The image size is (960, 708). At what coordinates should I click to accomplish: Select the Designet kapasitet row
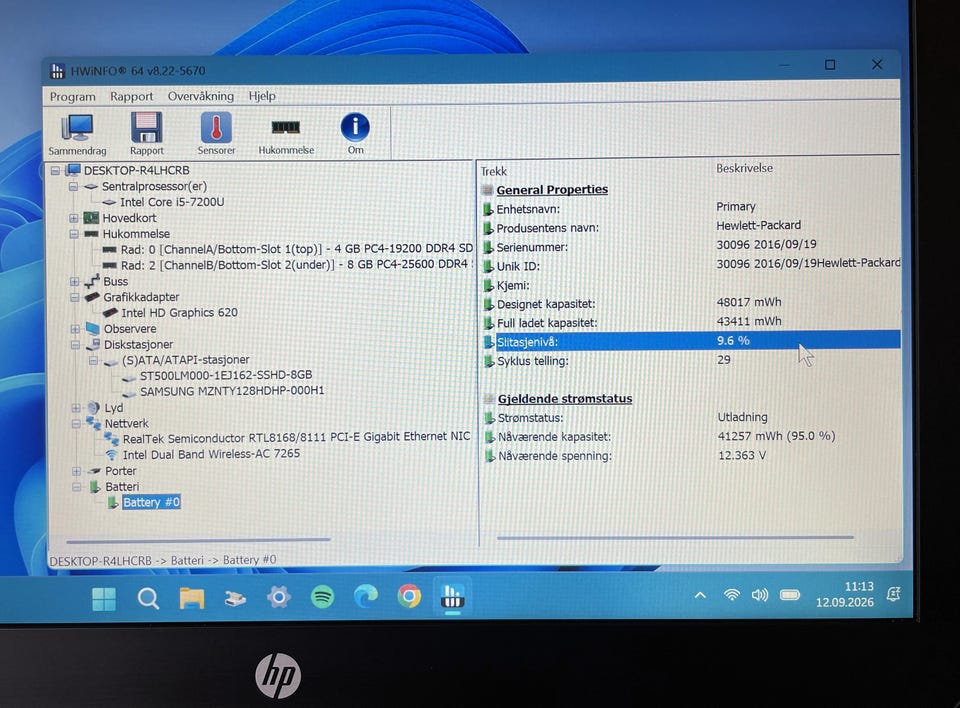691,303
